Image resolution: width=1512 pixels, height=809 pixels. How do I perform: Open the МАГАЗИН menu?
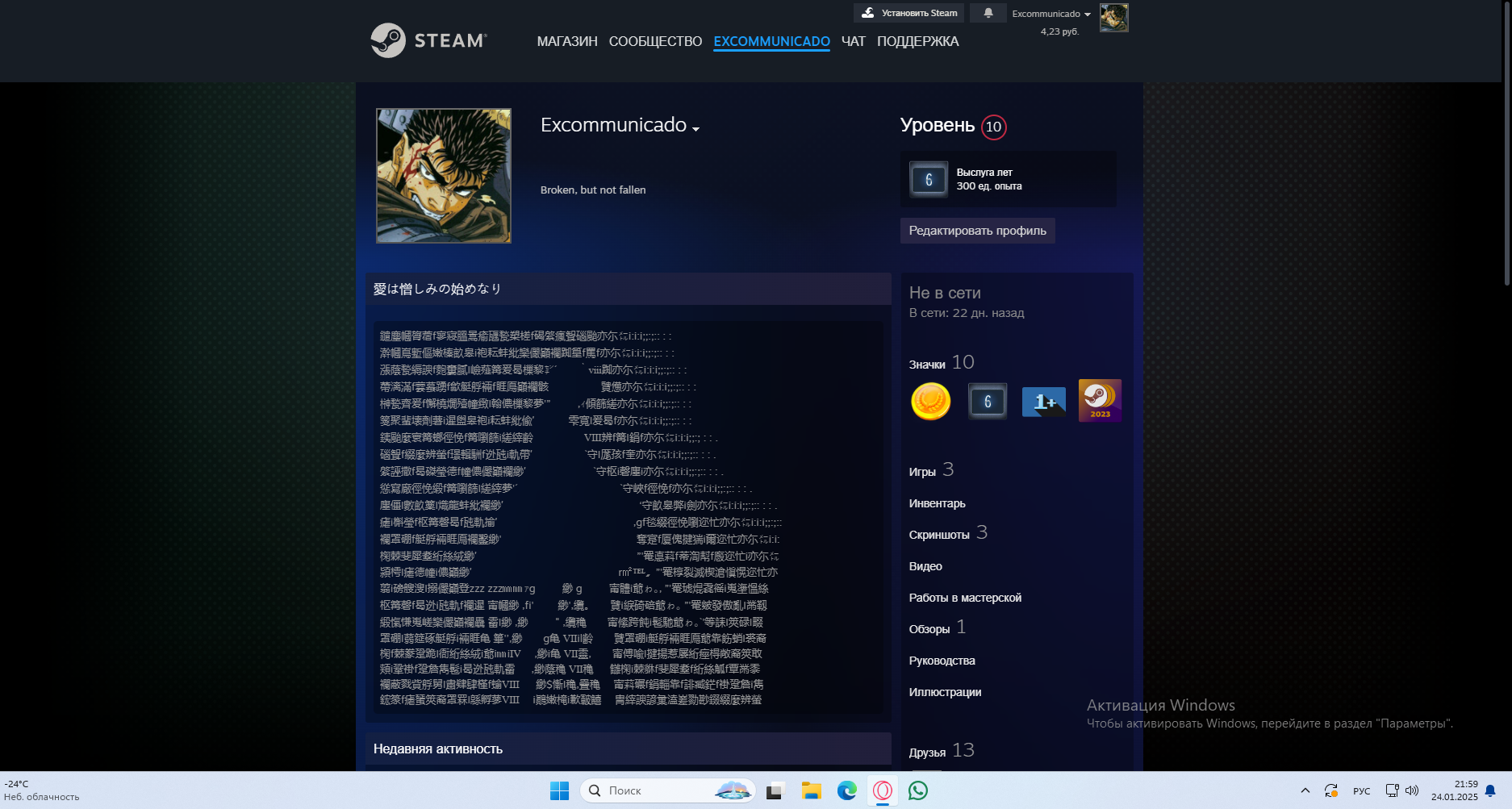[x=567, y=41]
